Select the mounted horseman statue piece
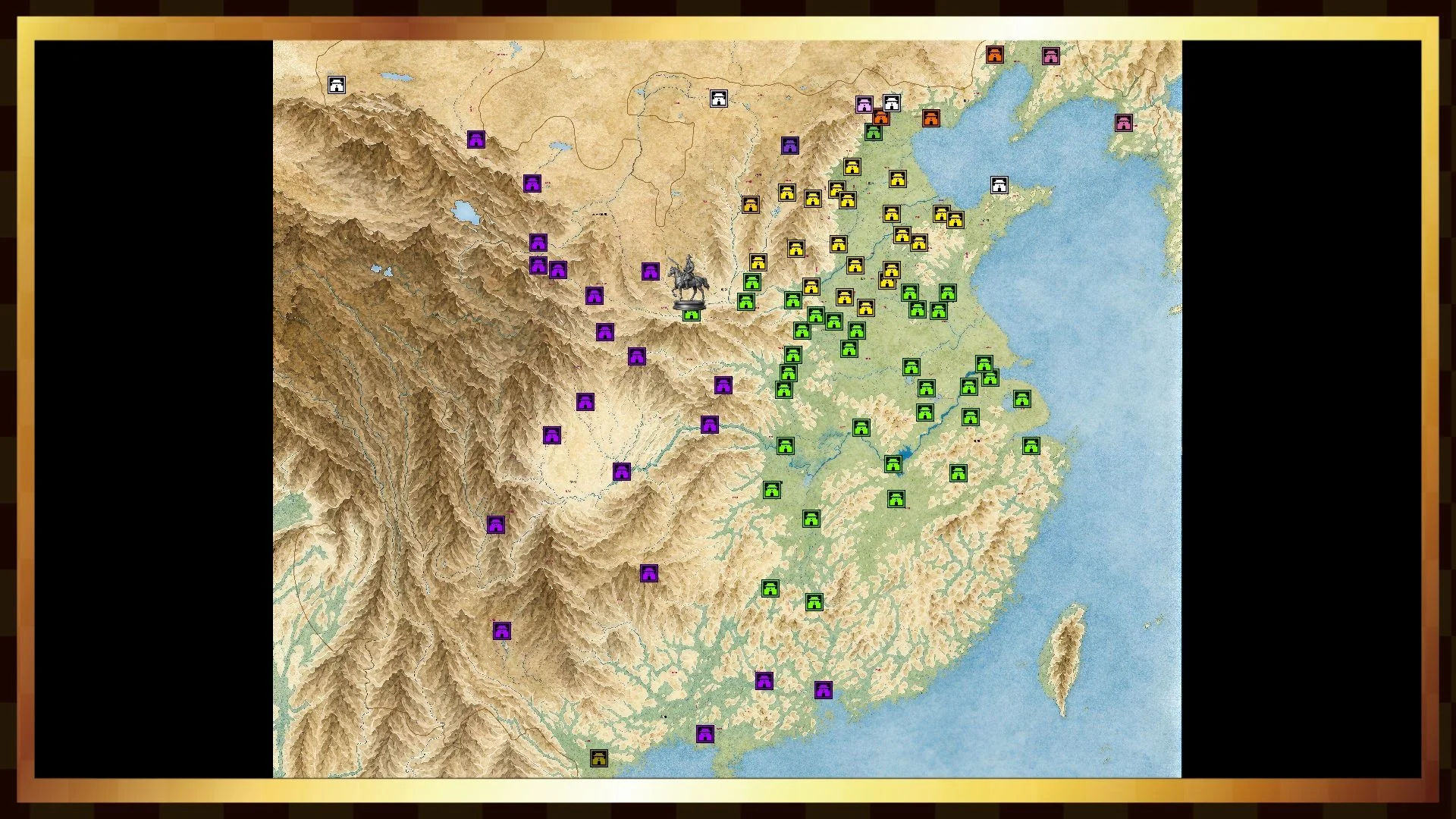The width and height of the screenshot is (1456, 819). coord(689,282)
